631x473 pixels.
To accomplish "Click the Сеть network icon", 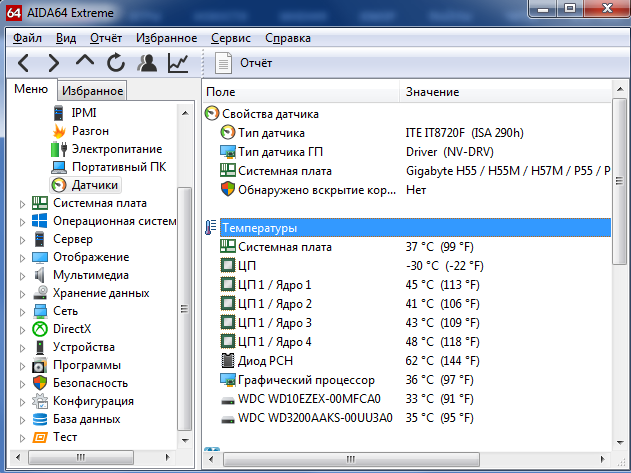I will click(40, 311).
